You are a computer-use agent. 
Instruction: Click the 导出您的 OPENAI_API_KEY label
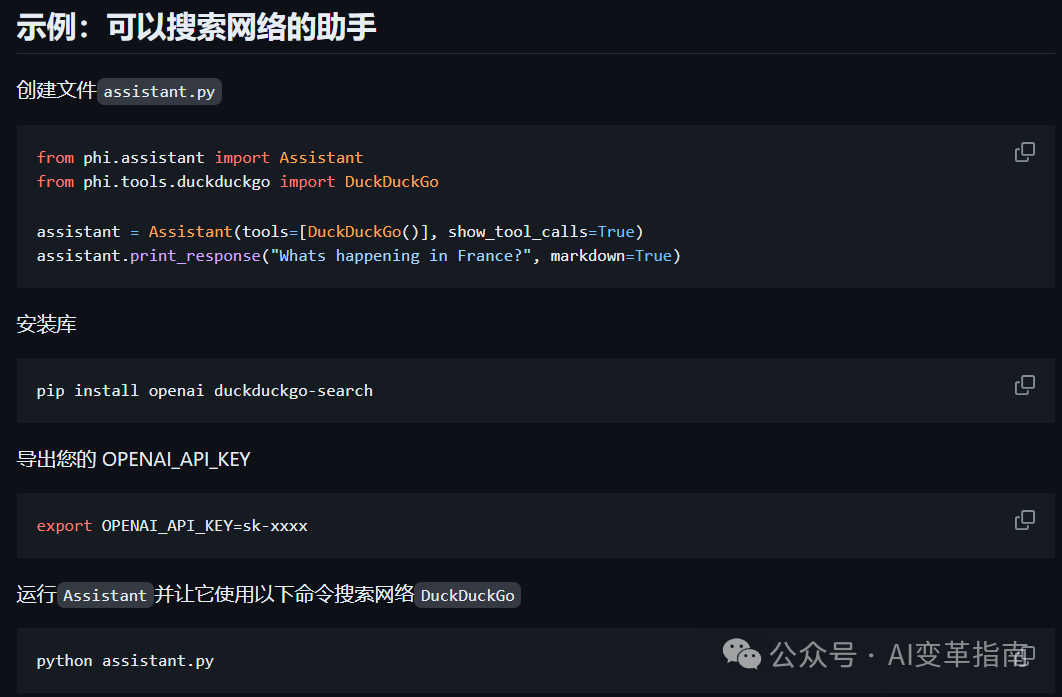click(134, 460)
